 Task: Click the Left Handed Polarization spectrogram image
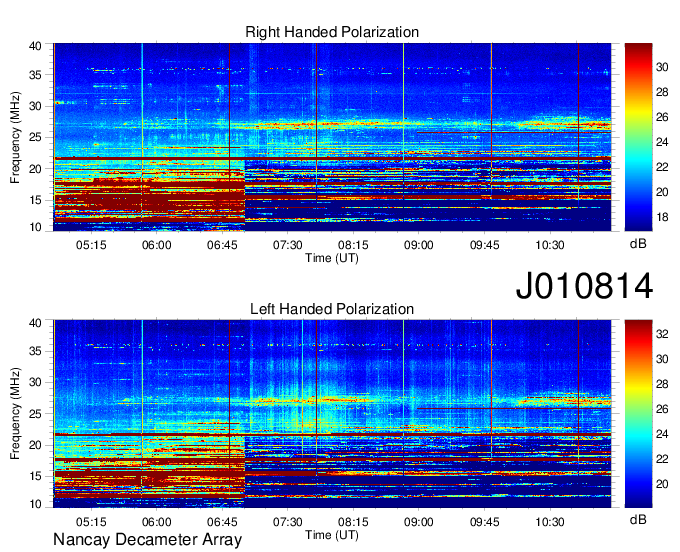pyautogui.click(x=332, y=414)
